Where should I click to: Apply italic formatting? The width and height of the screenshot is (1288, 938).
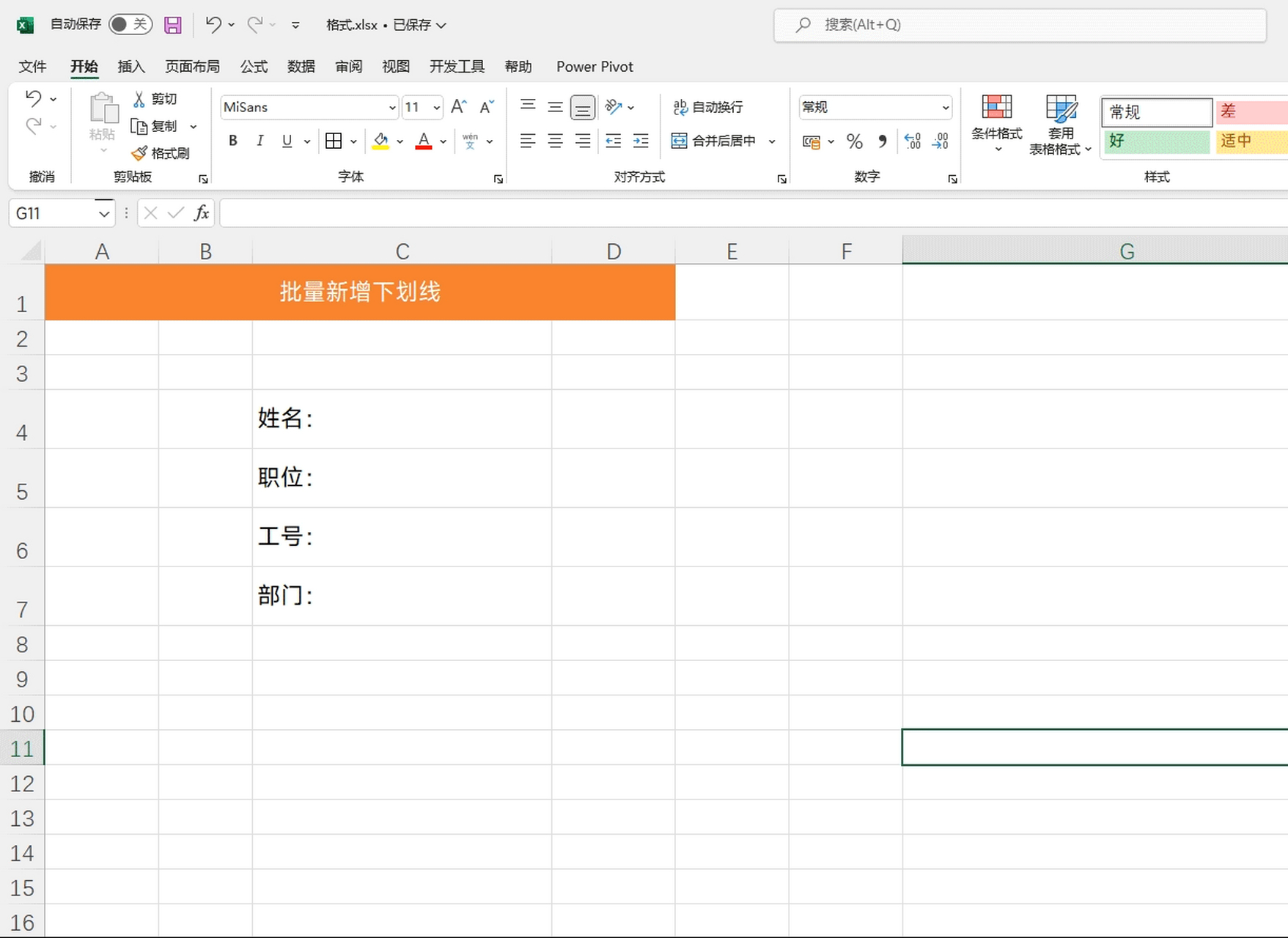coord(260,141)
